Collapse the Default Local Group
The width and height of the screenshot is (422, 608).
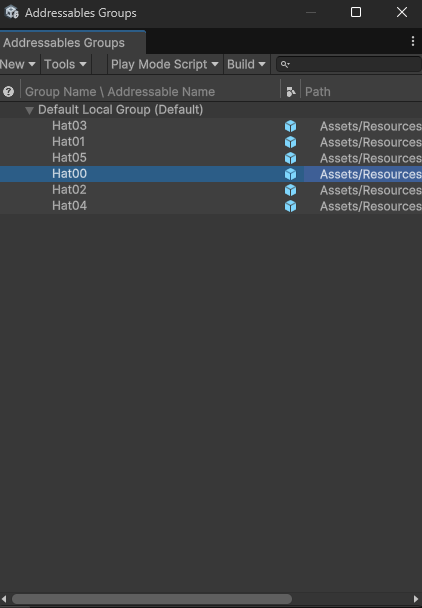(x=29, y=111)
